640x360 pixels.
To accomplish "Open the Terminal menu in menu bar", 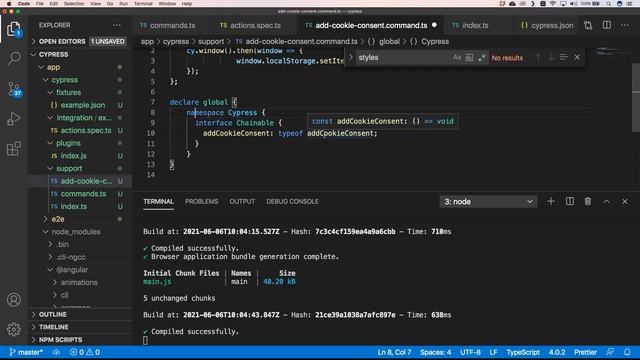I will (x=143, y=3).
